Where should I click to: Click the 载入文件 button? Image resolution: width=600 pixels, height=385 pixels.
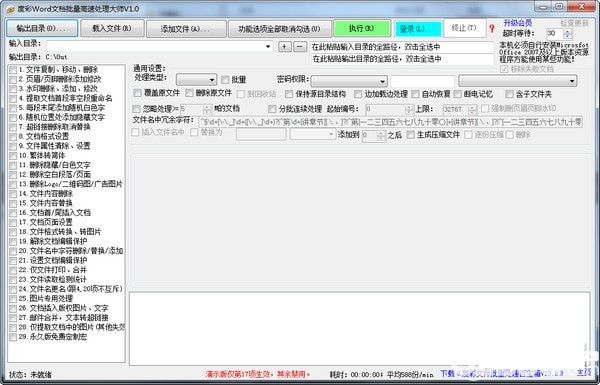(112, 28)
